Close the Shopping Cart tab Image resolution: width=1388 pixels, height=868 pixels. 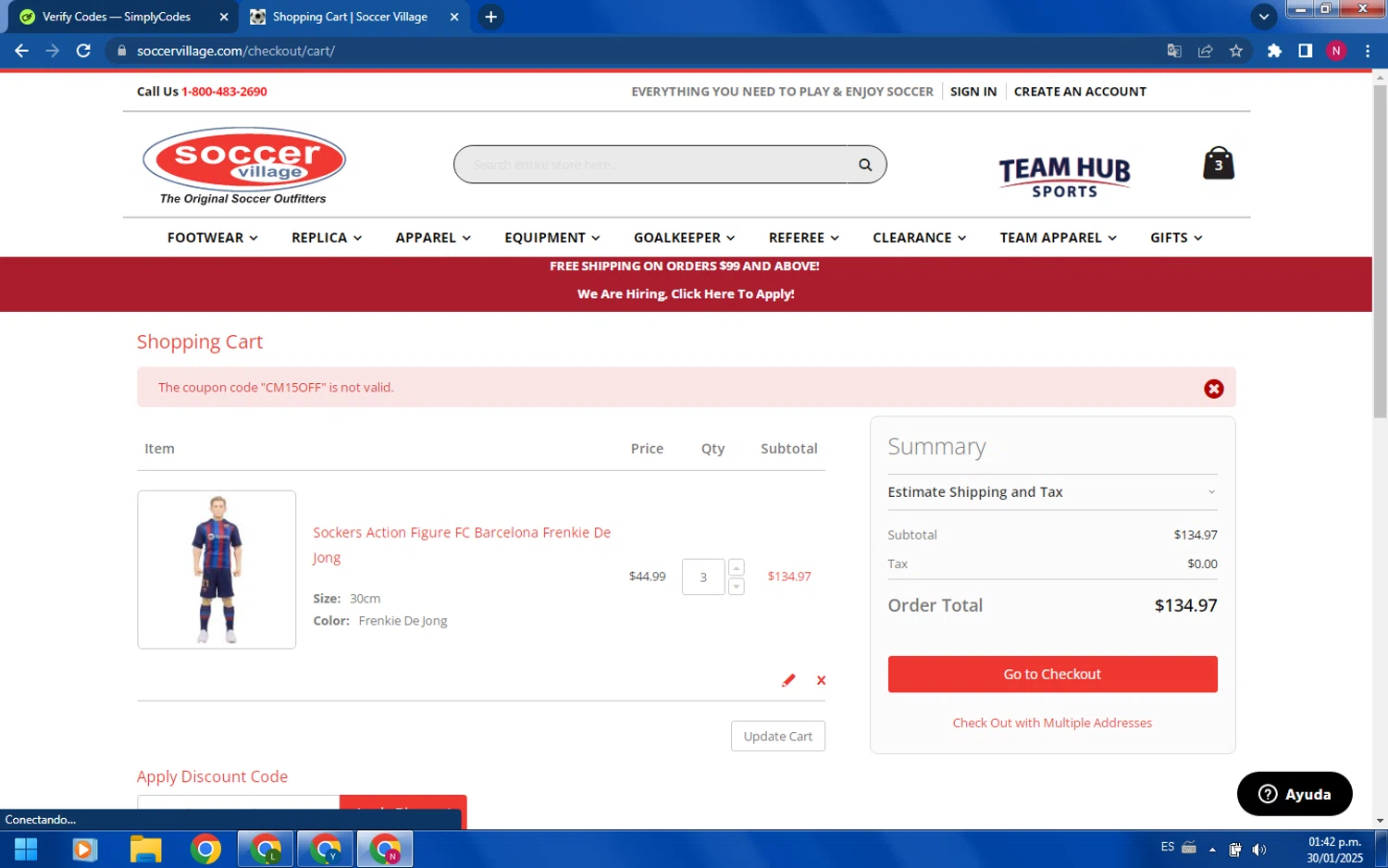tap(454, 17)
